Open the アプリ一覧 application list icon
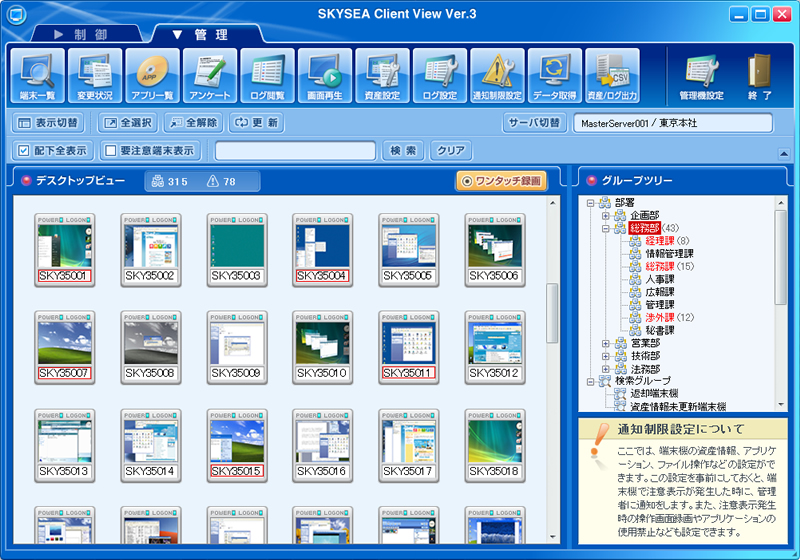The height and width of the screenshot is (560, 800). coord(153,76)
